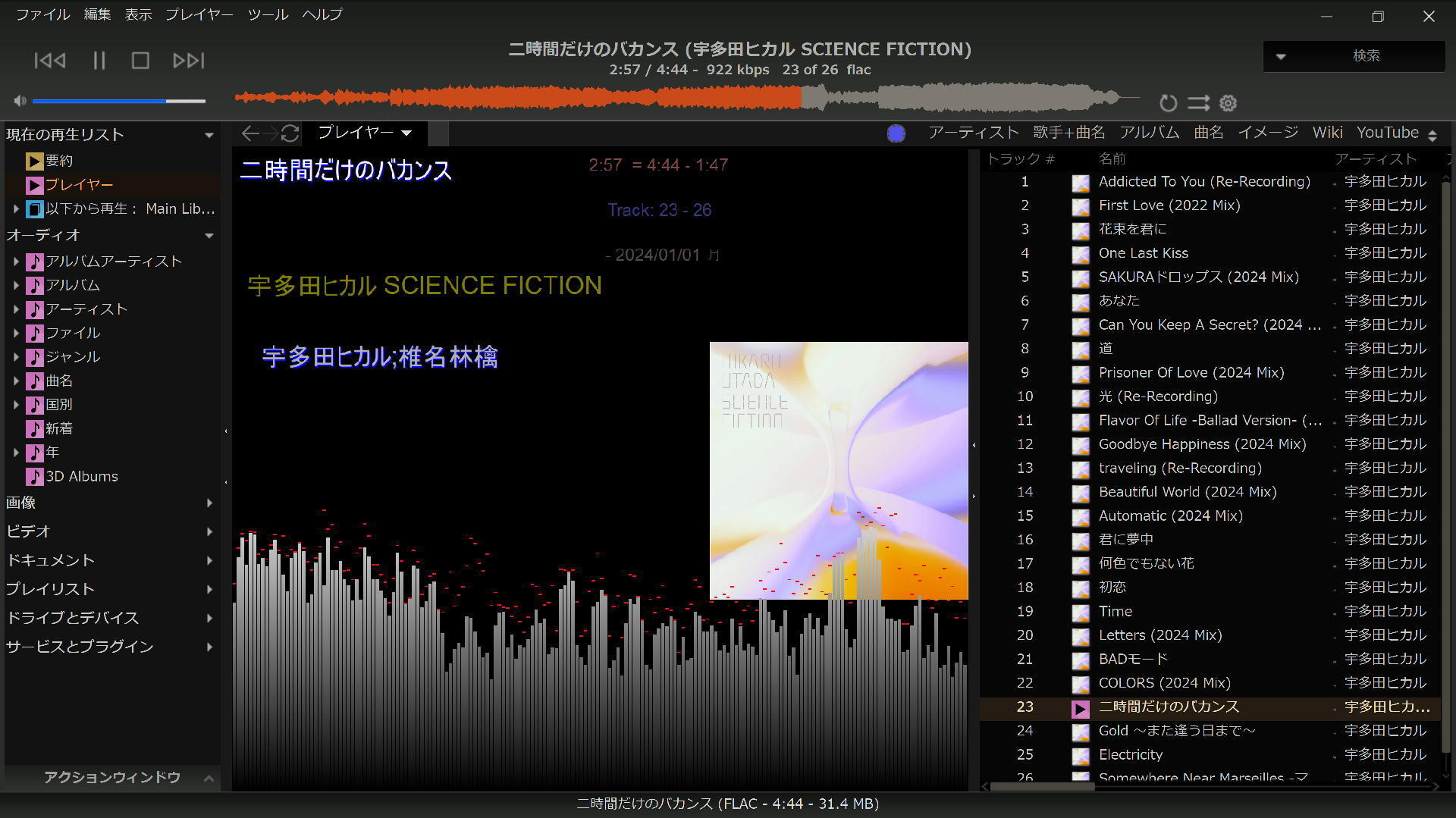Open the アルバム link in view header
Screen dimensions: 1456x818
[x=1150, y=133]
